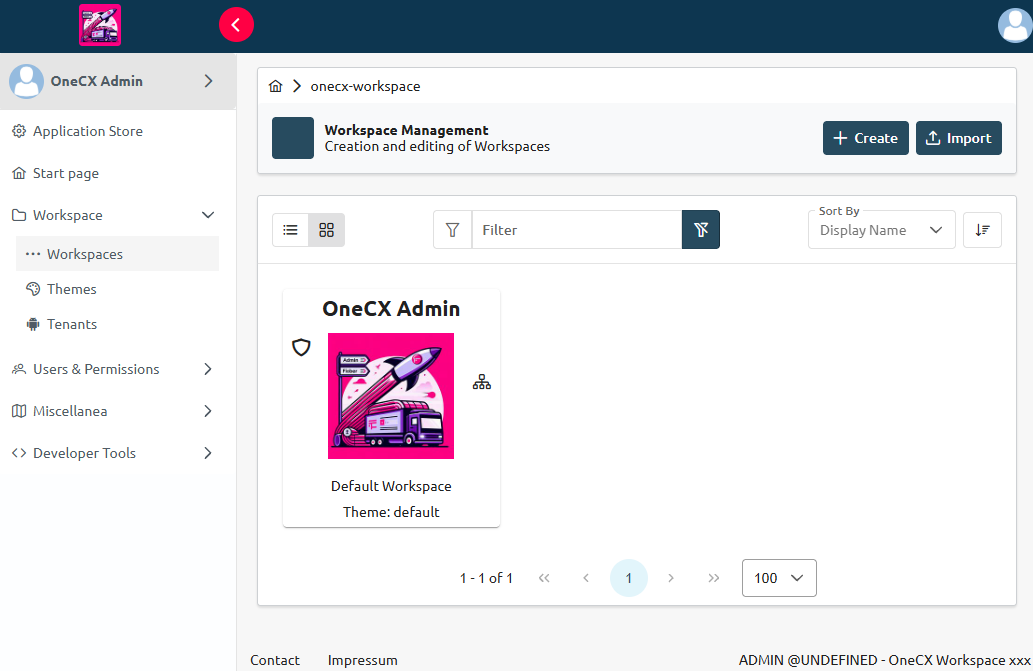Click the Create workspace button
This screenshot has height=671, width=1033.
pyautogui.click(x=865, y=138)
